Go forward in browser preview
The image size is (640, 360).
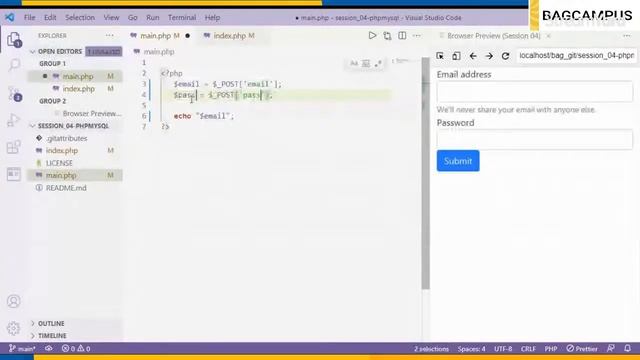pyautogui.click(x=489, y=56)
